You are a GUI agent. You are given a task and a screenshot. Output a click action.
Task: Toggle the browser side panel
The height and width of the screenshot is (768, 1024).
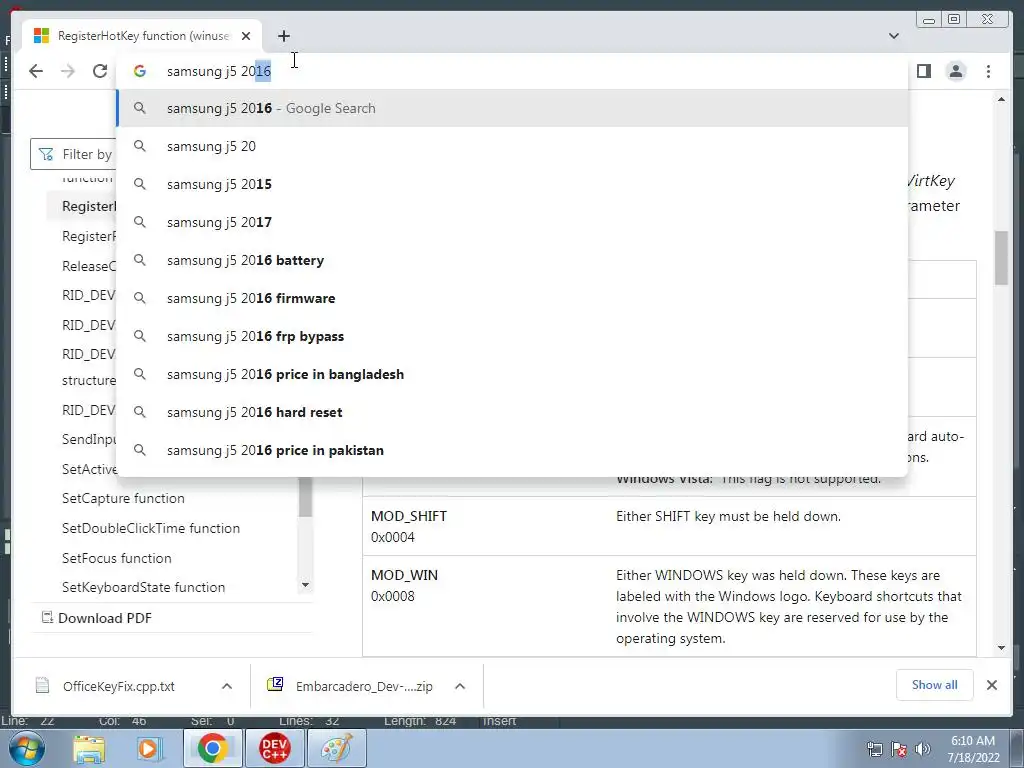[923, 71]
